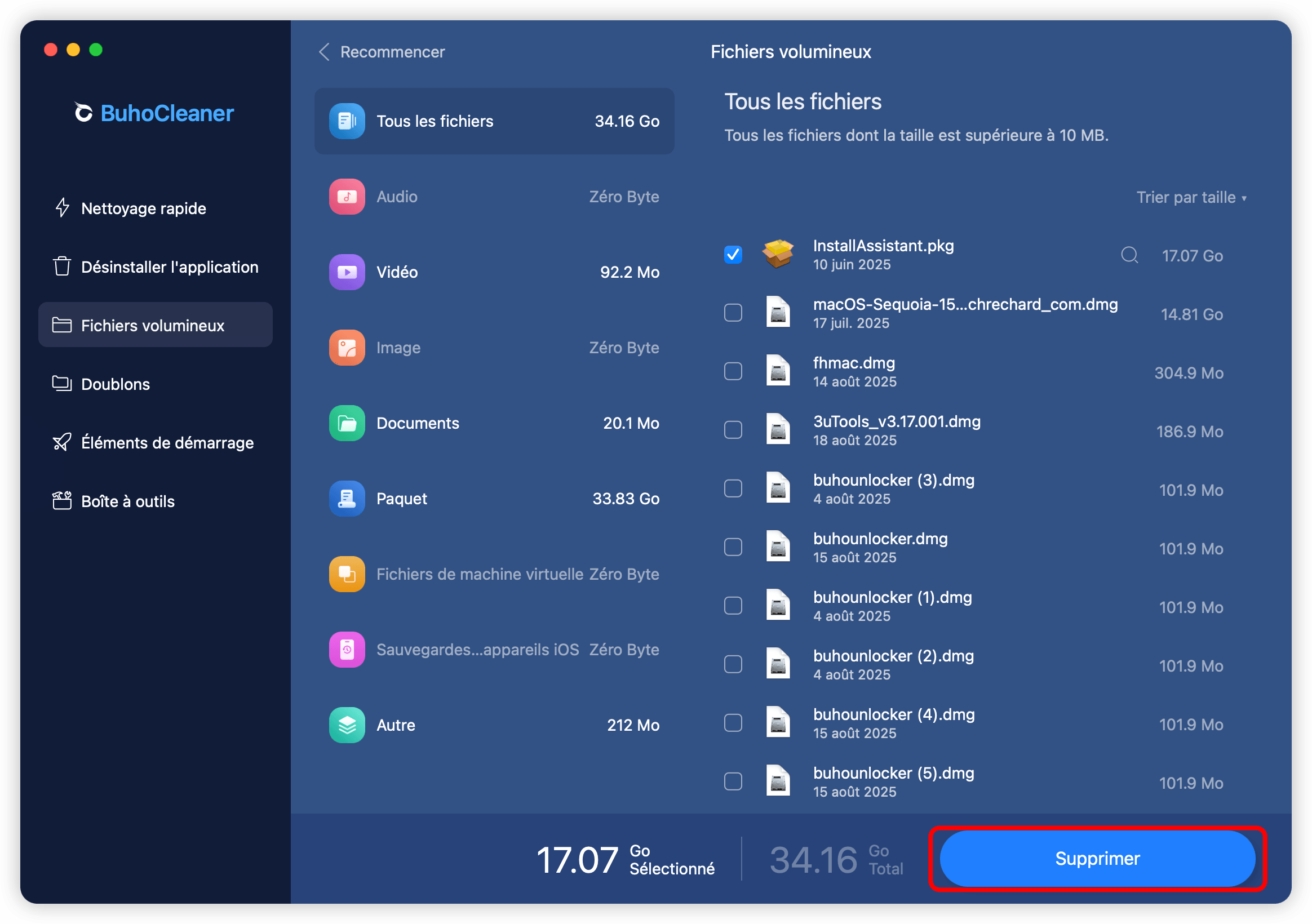Check the buhounlocker (1).dmg checkbox
The image size is (1312, 924).
[x=733, y=606]
